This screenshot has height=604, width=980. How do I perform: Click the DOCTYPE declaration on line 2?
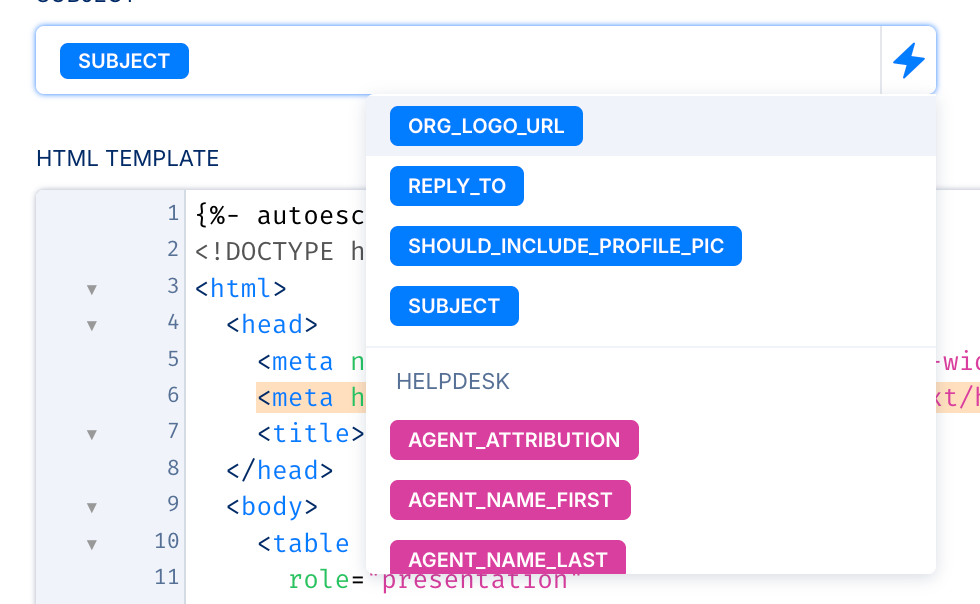[280, 252]
